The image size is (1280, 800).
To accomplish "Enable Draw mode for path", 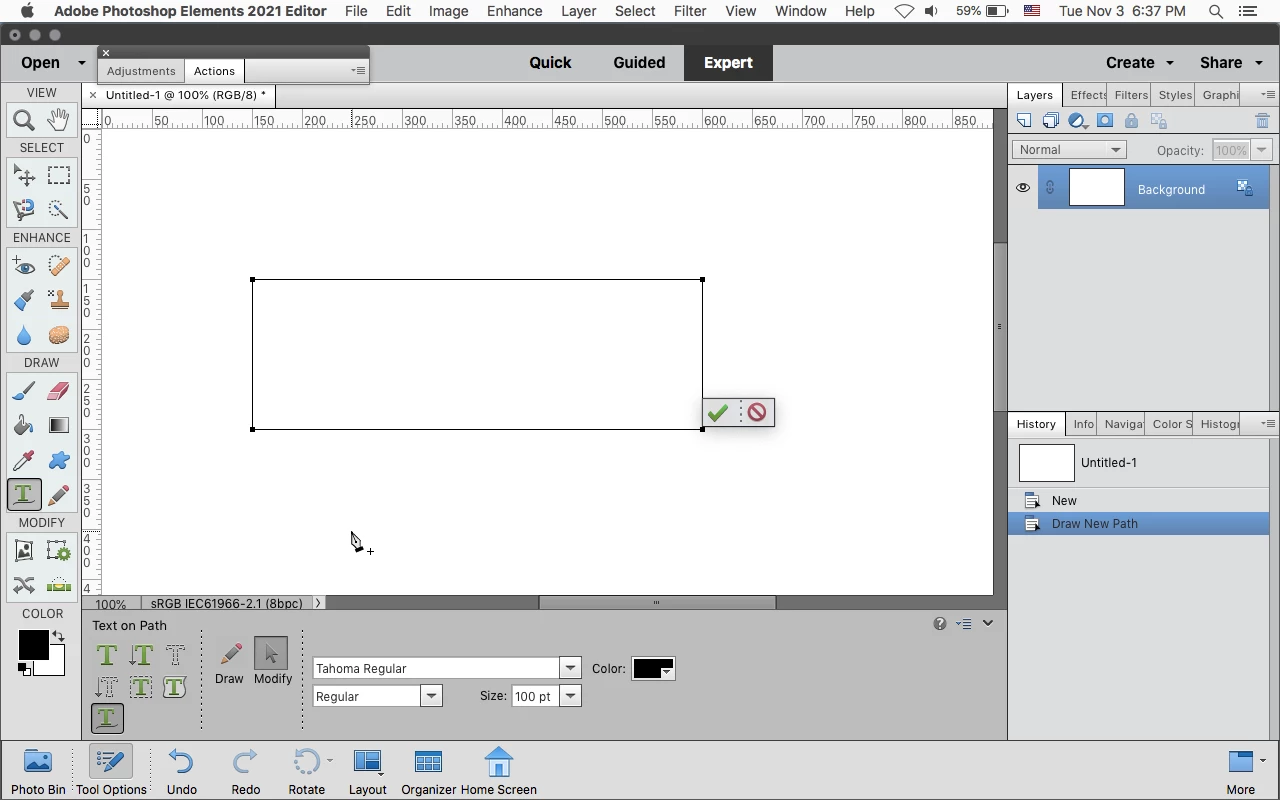I will 229,662.
